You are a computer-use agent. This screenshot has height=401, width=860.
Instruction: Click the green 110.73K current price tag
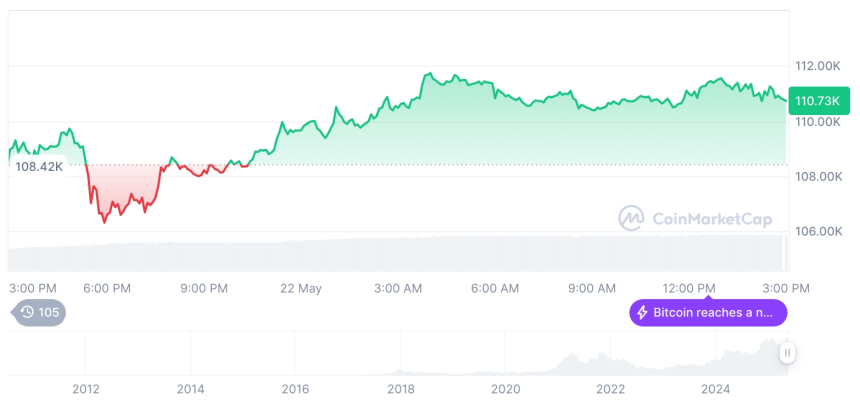point(815,100)
